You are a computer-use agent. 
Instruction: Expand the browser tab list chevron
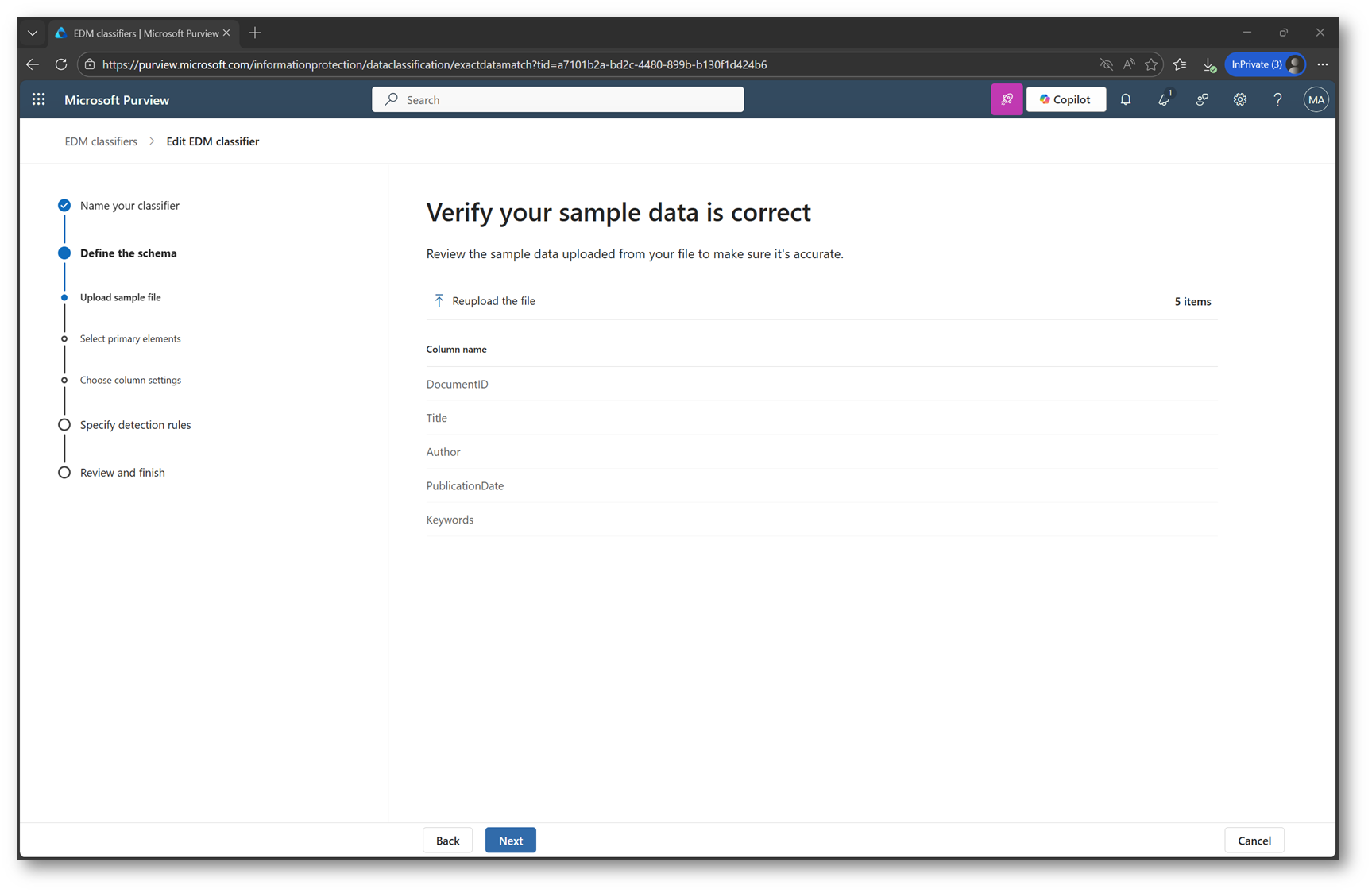coord(33,33)
